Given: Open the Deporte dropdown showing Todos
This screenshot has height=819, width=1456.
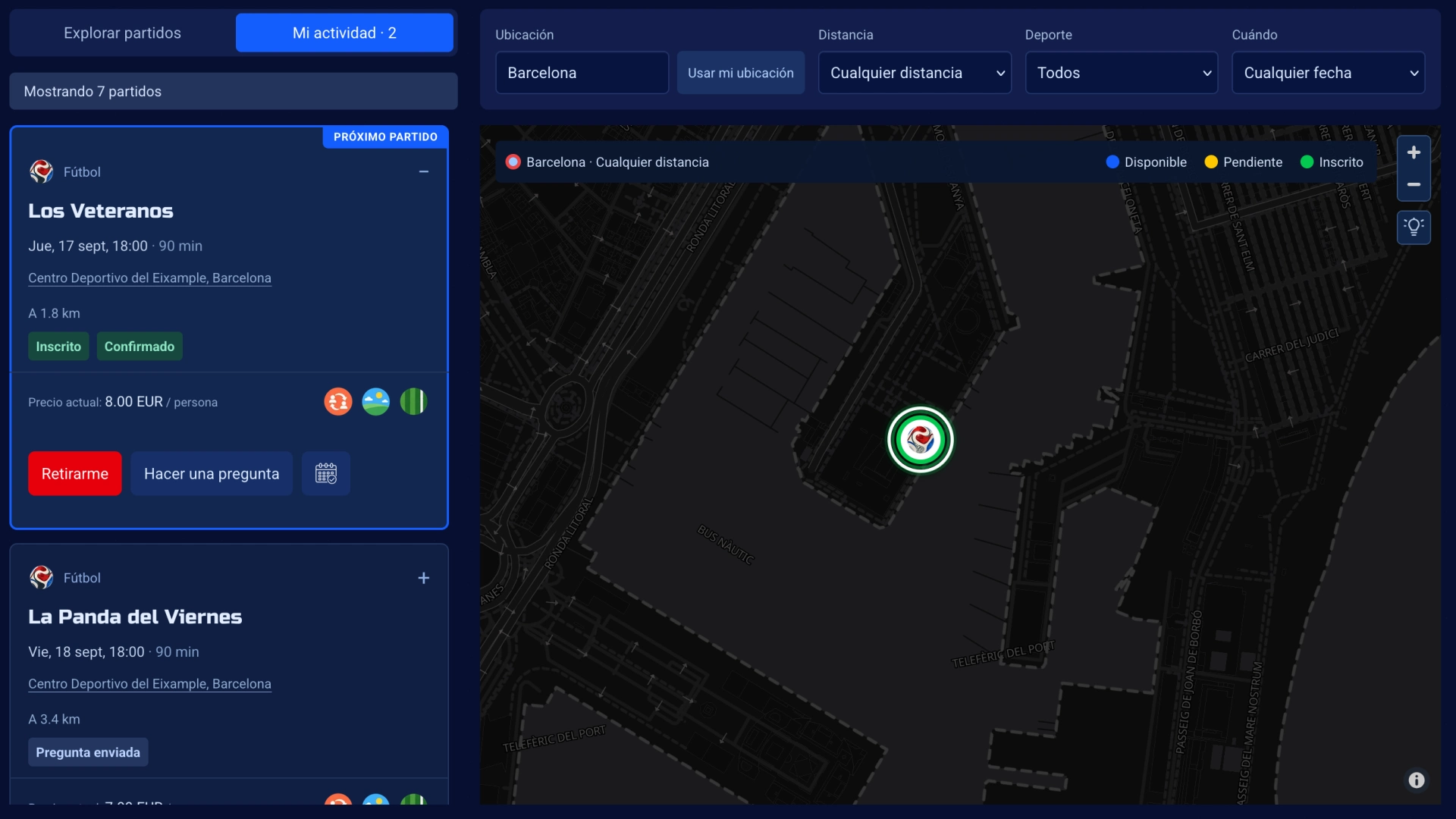Looking at the screenshot, I should (x=1122, y=73).
